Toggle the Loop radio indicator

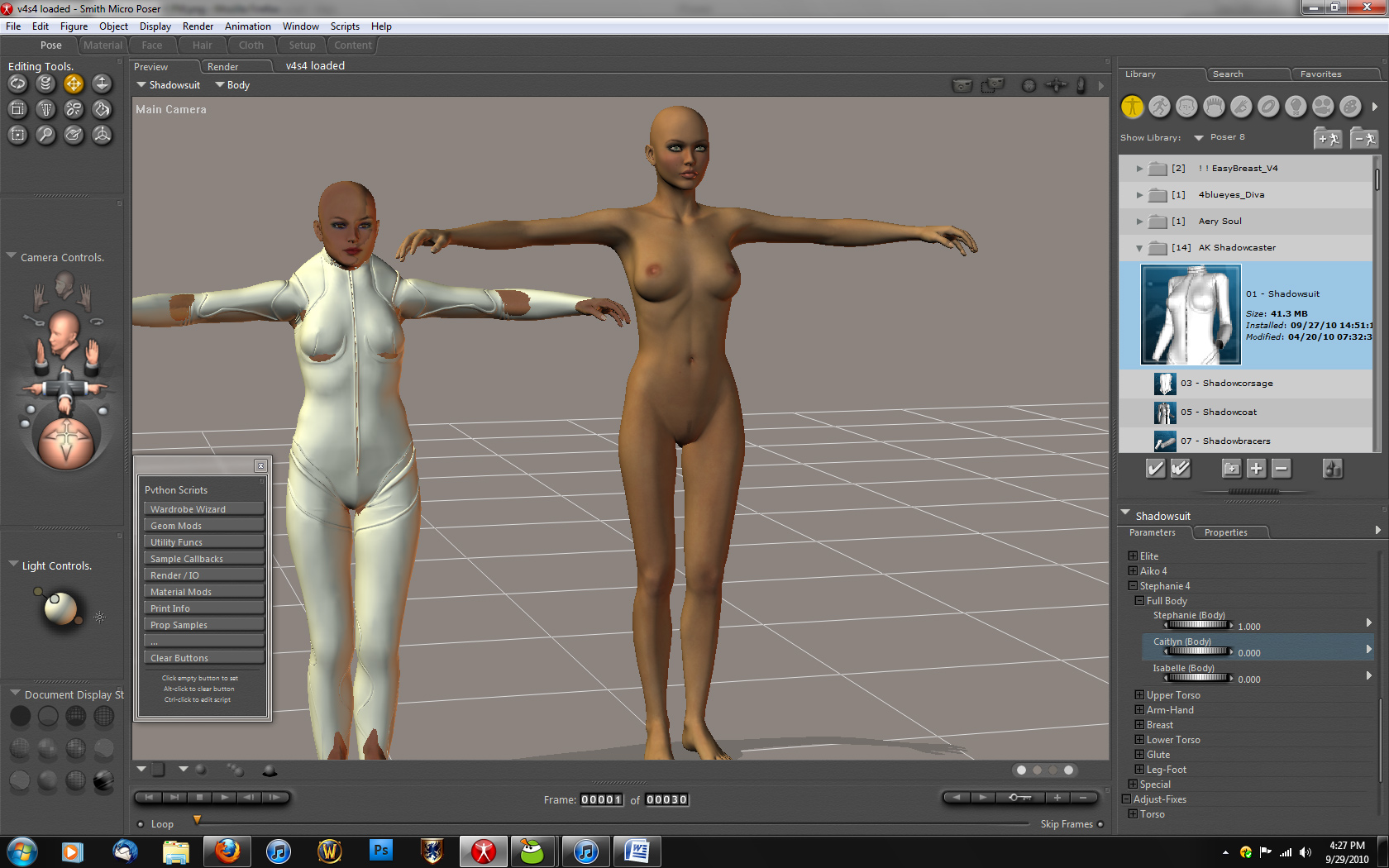pos(141,824)
